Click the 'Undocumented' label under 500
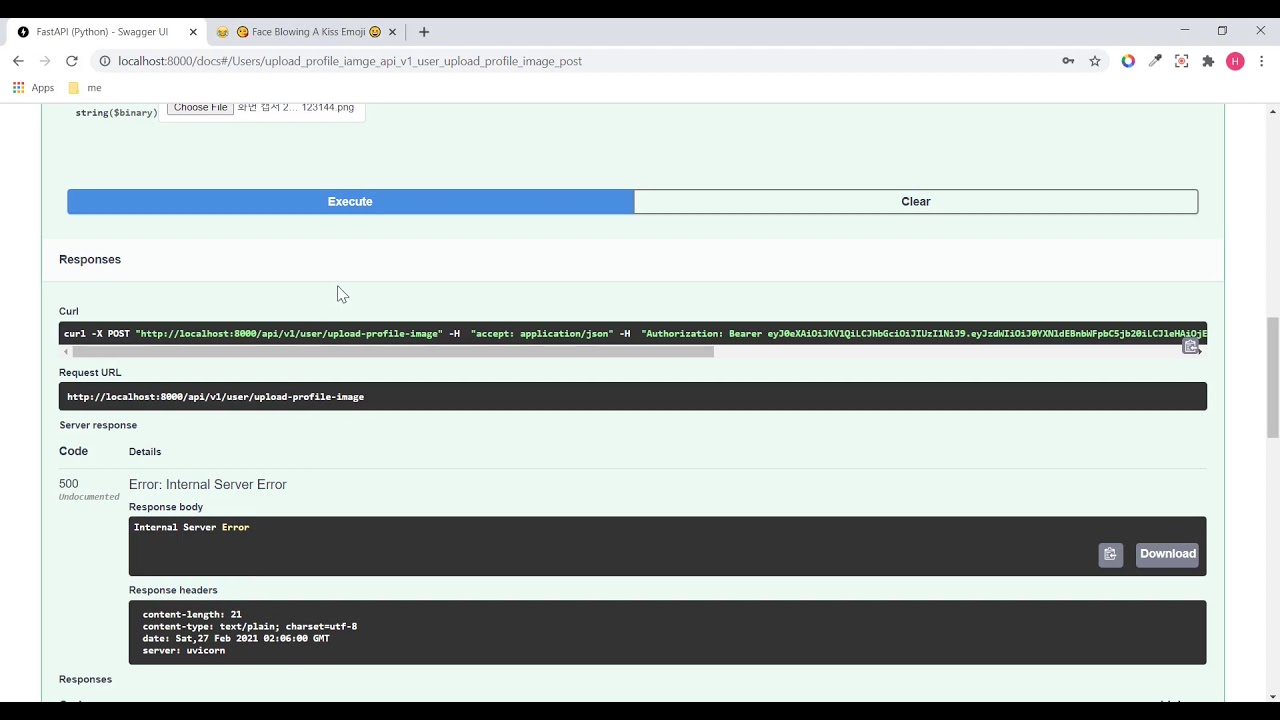 pos(89,497)
